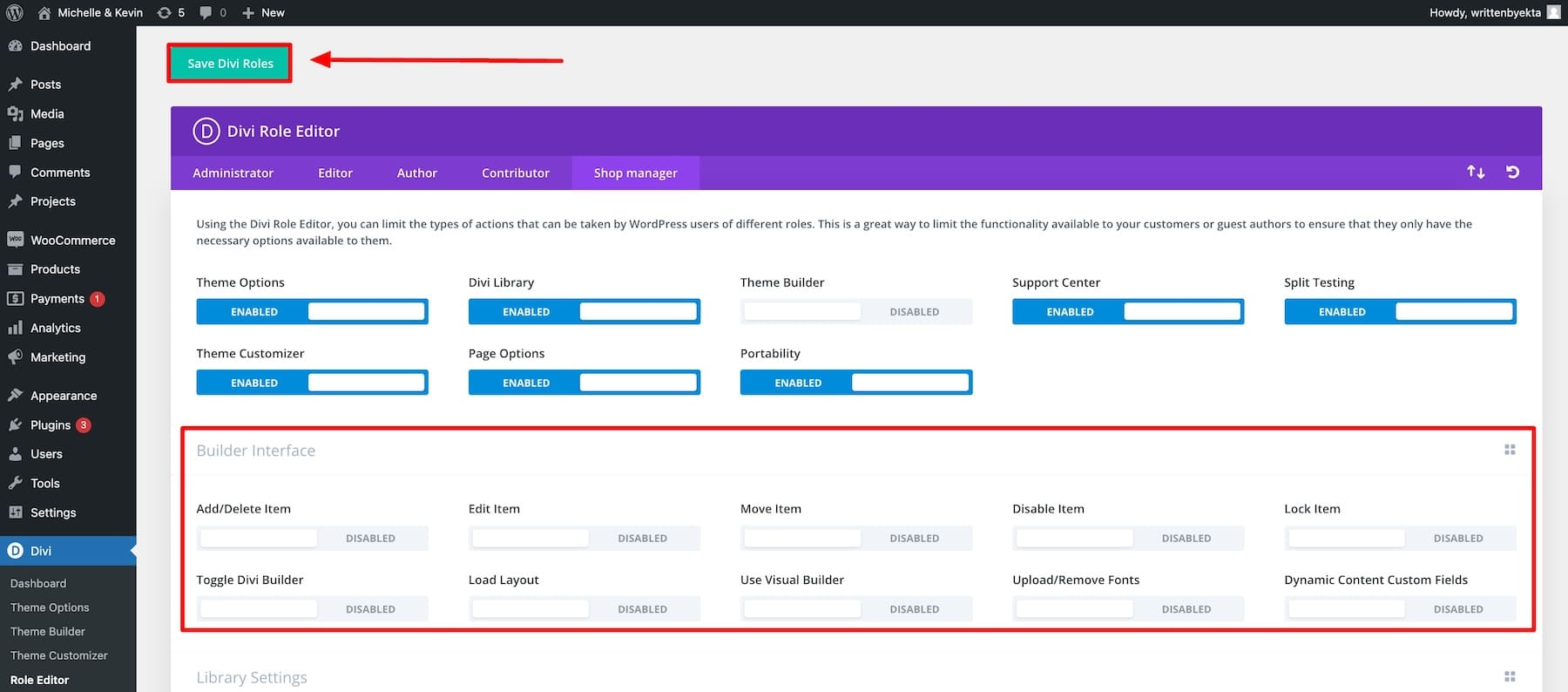The image size is (1568, 692).
Task: Enable the Move Item switch
Action: click(x=856, y=539)
